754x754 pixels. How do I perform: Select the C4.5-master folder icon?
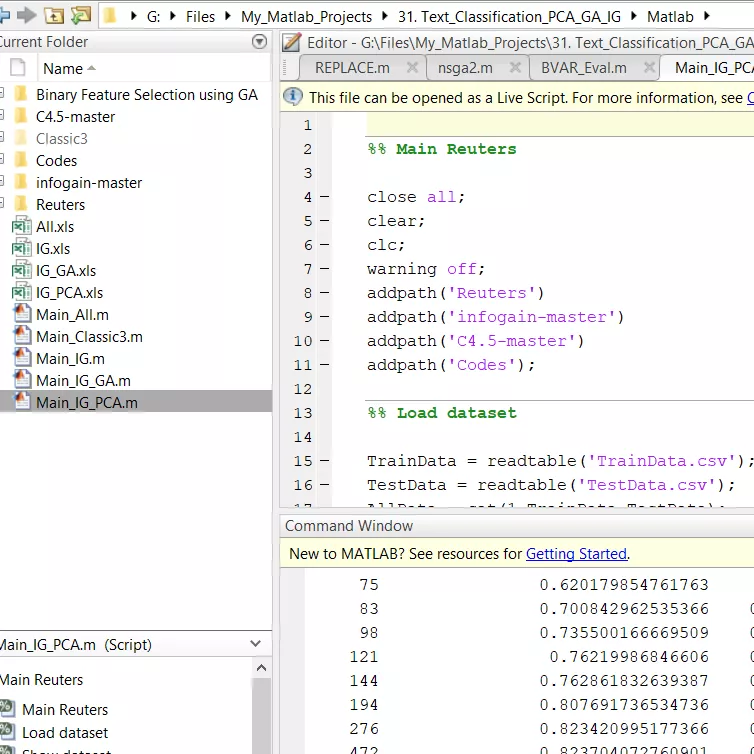point(21,116)
